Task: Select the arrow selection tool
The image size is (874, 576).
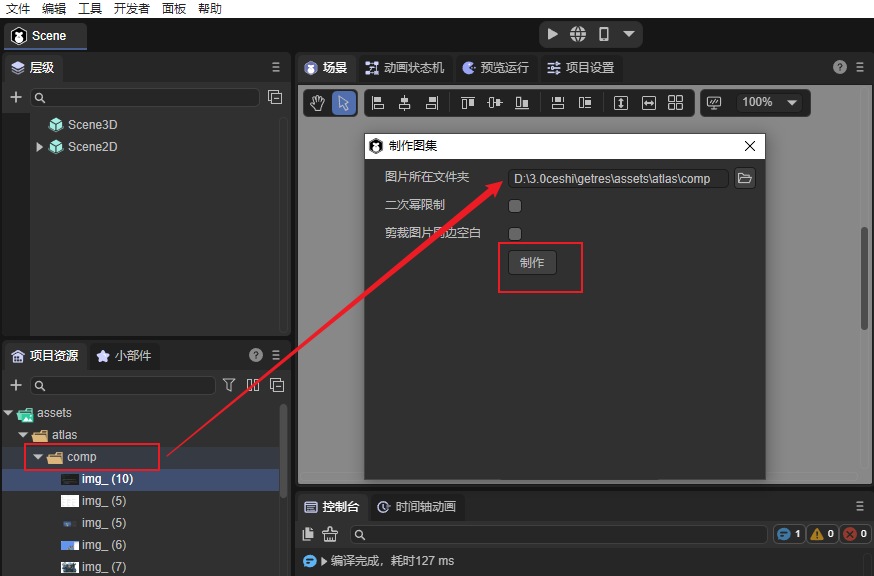Action: (343, 103)
